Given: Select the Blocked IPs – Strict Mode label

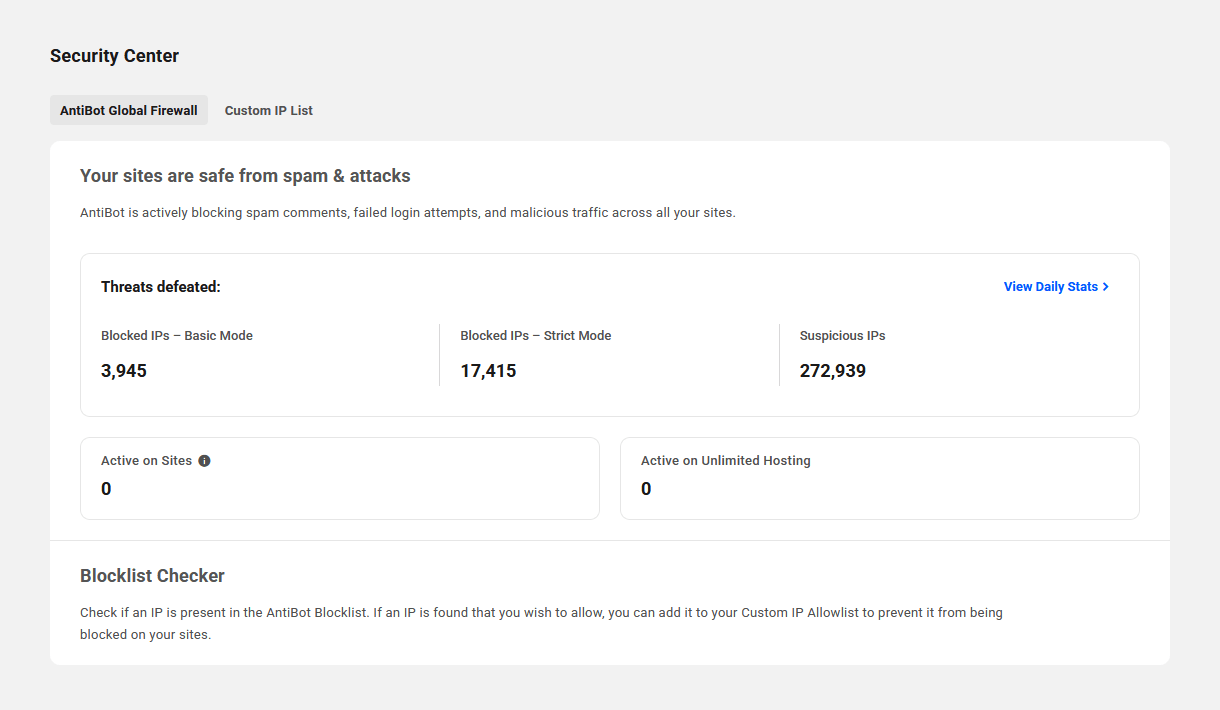Looking at the screenshot, I should (536, 336).
